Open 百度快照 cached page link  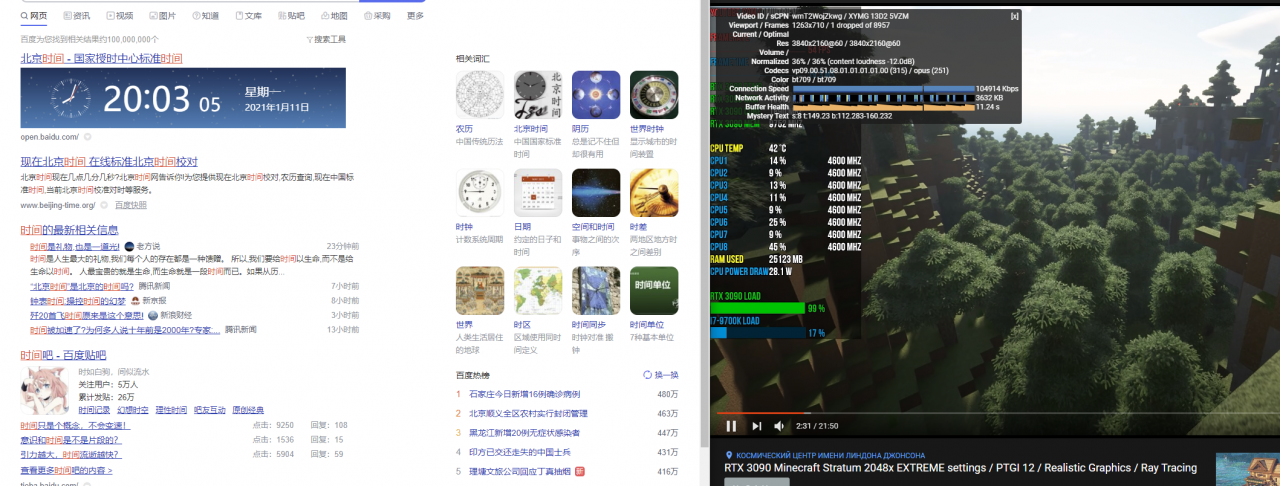pyautogui.click(x=130, y=205)
